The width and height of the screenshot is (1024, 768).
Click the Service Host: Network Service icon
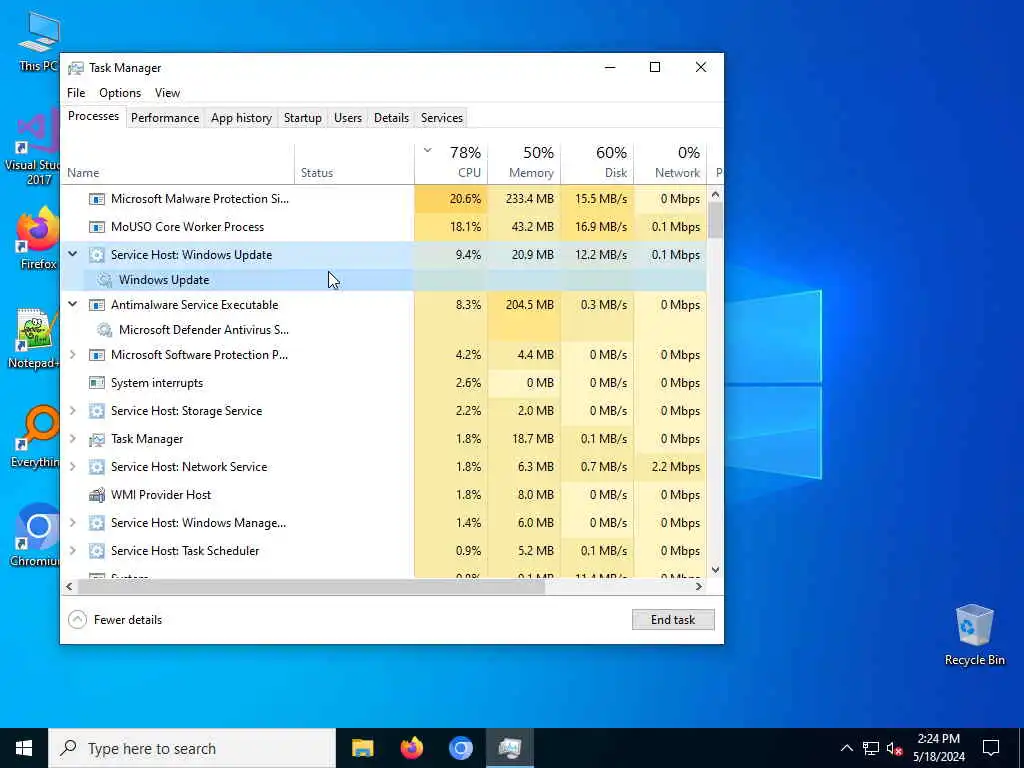point(97,467)
